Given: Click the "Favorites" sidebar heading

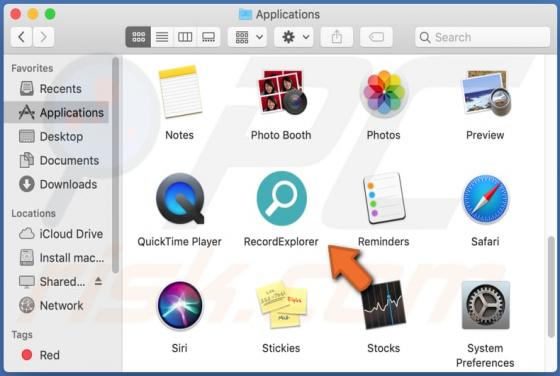Looking at the screenshot, I should [32, 68].
